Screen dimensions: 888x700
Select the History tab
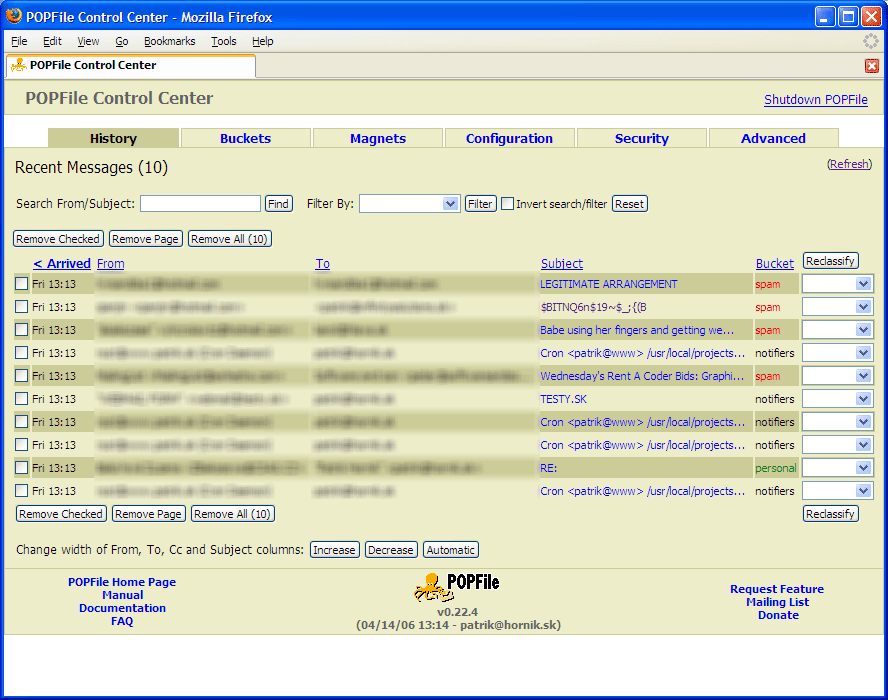pyautogui.click(x=113, y=138)
